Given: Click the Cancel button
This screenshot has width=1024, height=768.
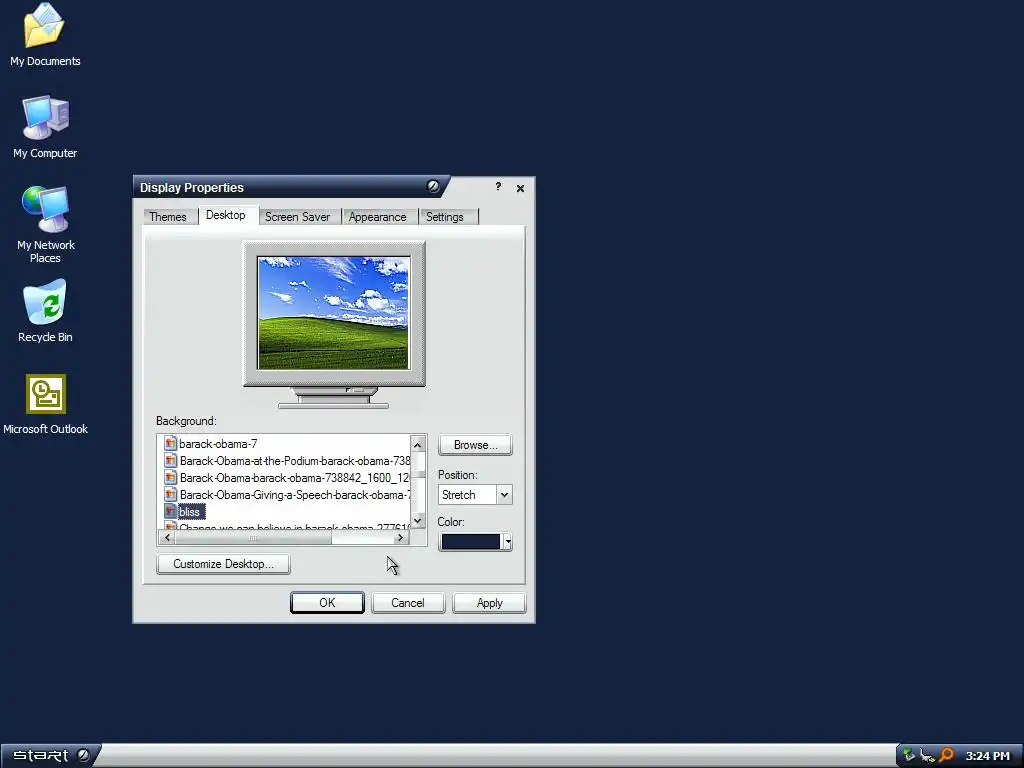Looking at the screenshot, I should [408, 603].
